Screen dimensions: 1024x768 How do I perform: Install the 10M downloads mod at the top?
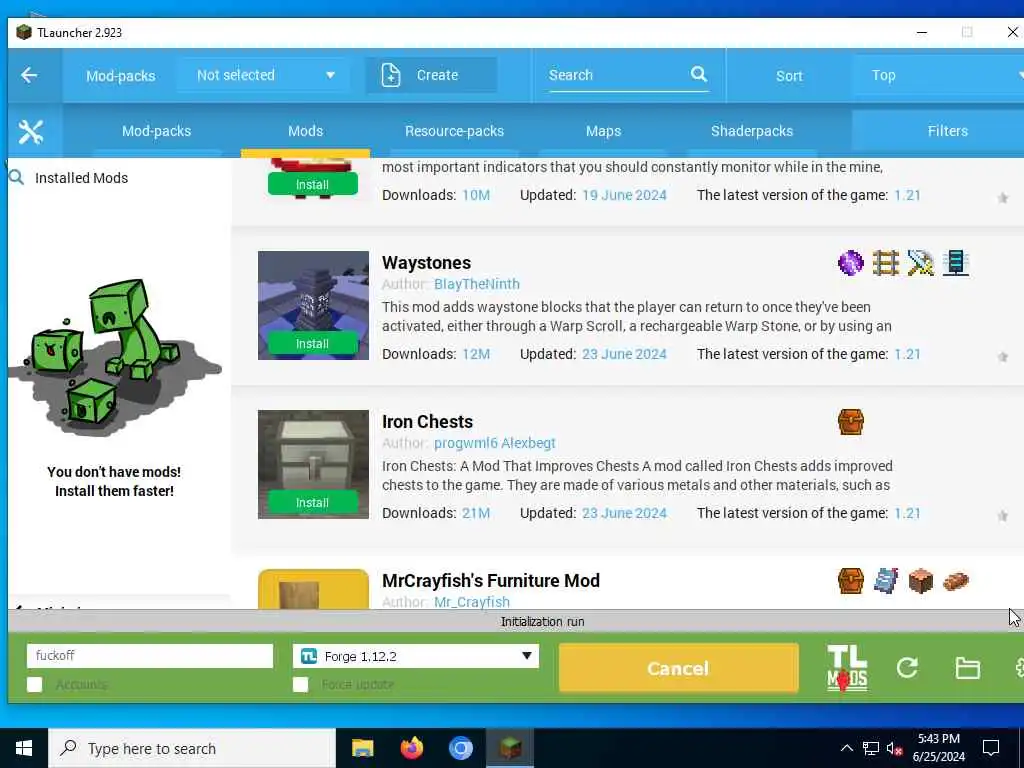[312, 184]
